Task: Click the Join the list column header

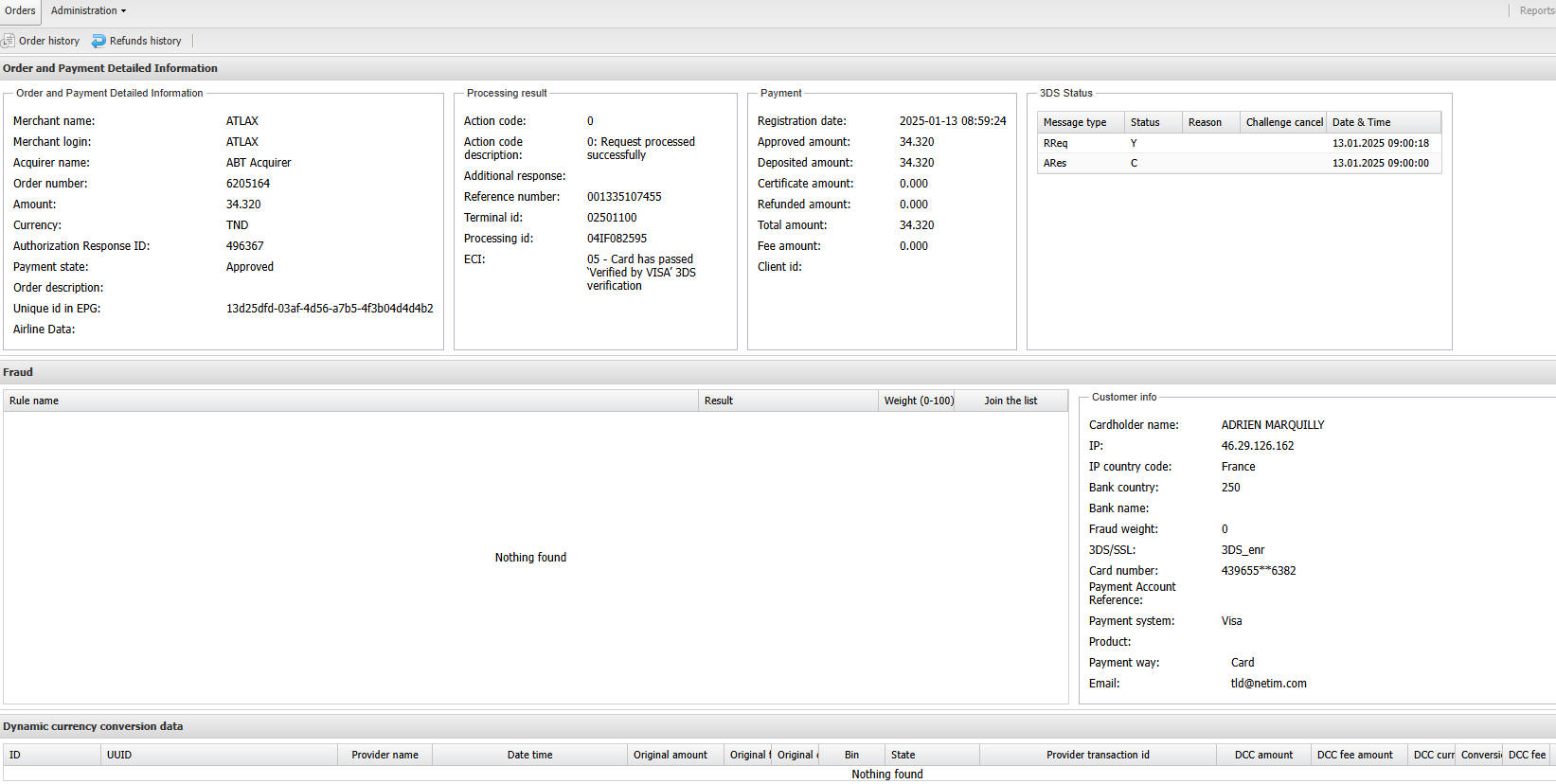Action: click(x=1011, y=401)
